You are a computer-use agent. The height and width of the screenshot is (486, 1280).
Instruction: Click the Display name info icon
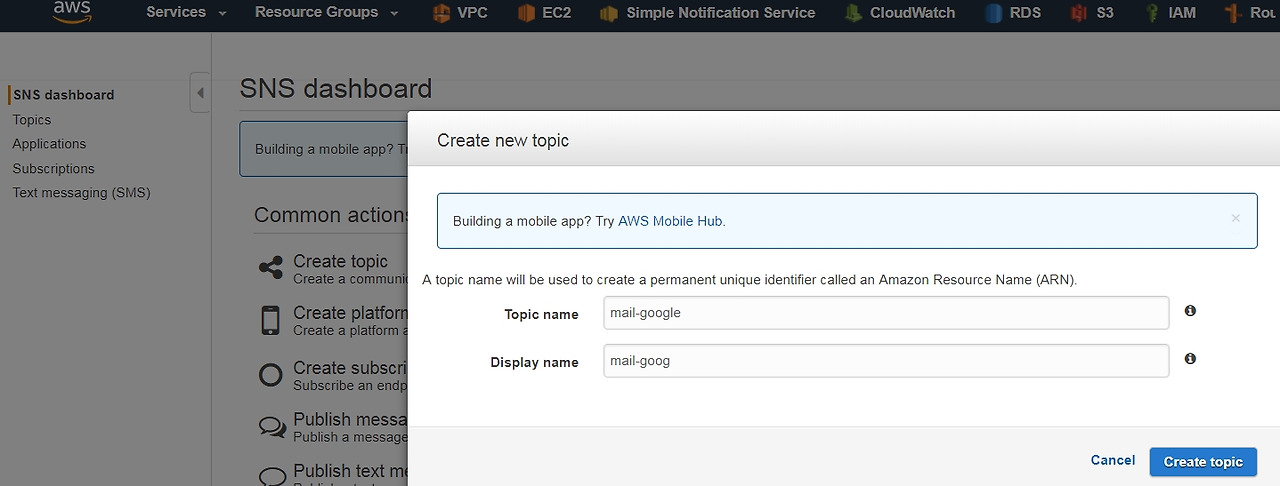[x=1190, y=358]
